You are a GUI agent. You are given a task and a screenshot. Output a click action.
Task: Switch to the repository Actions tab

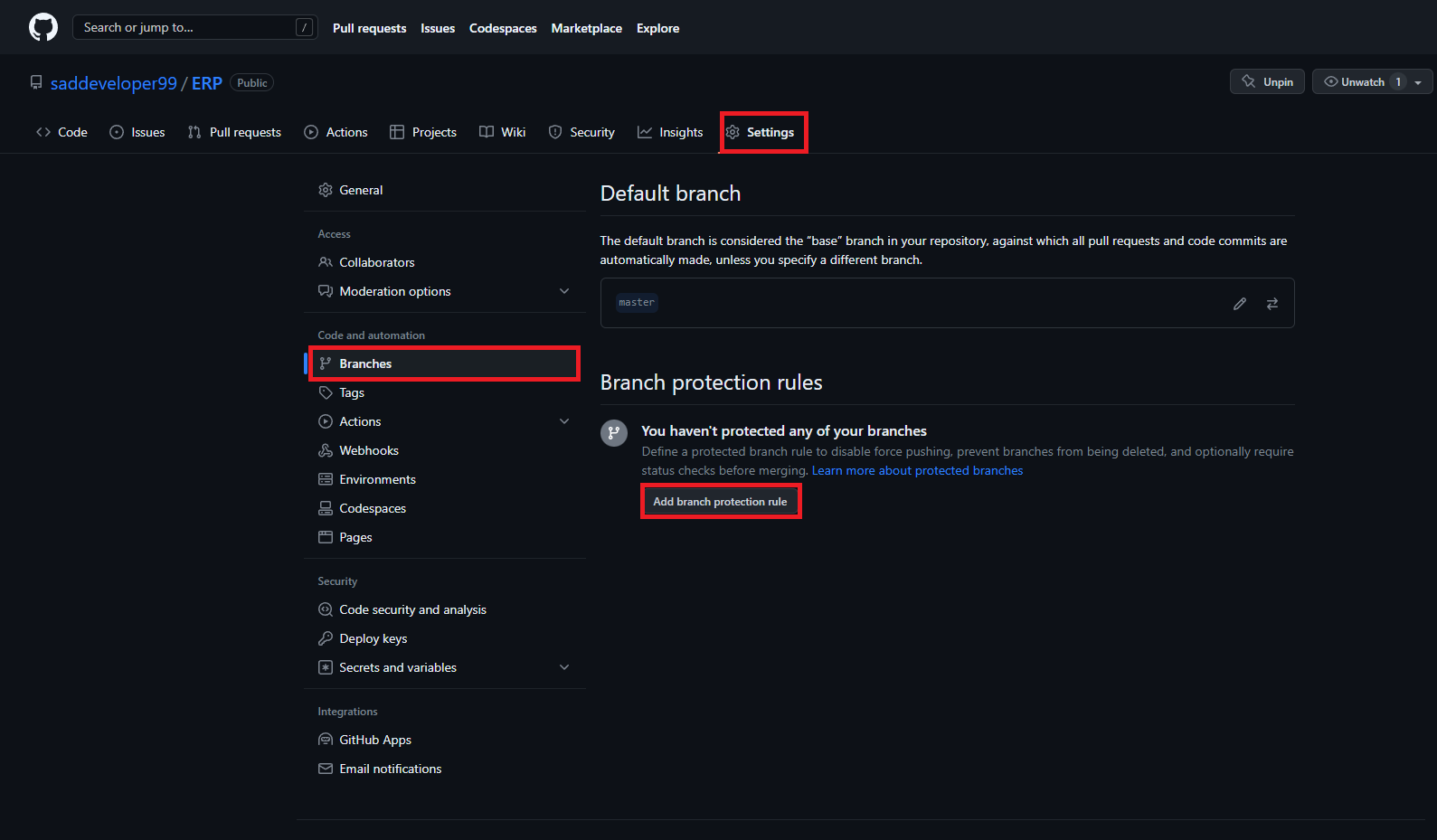336,132
